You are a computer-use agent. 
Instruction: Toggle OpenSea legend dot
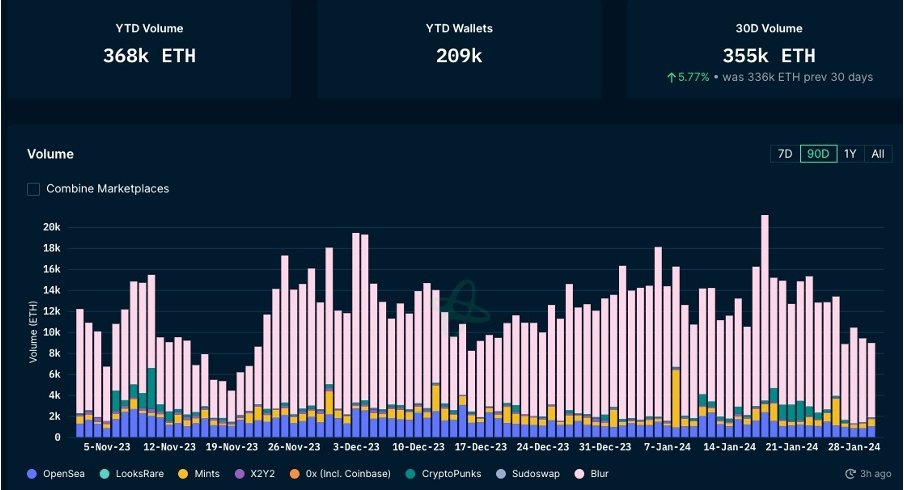coord(32,474)
